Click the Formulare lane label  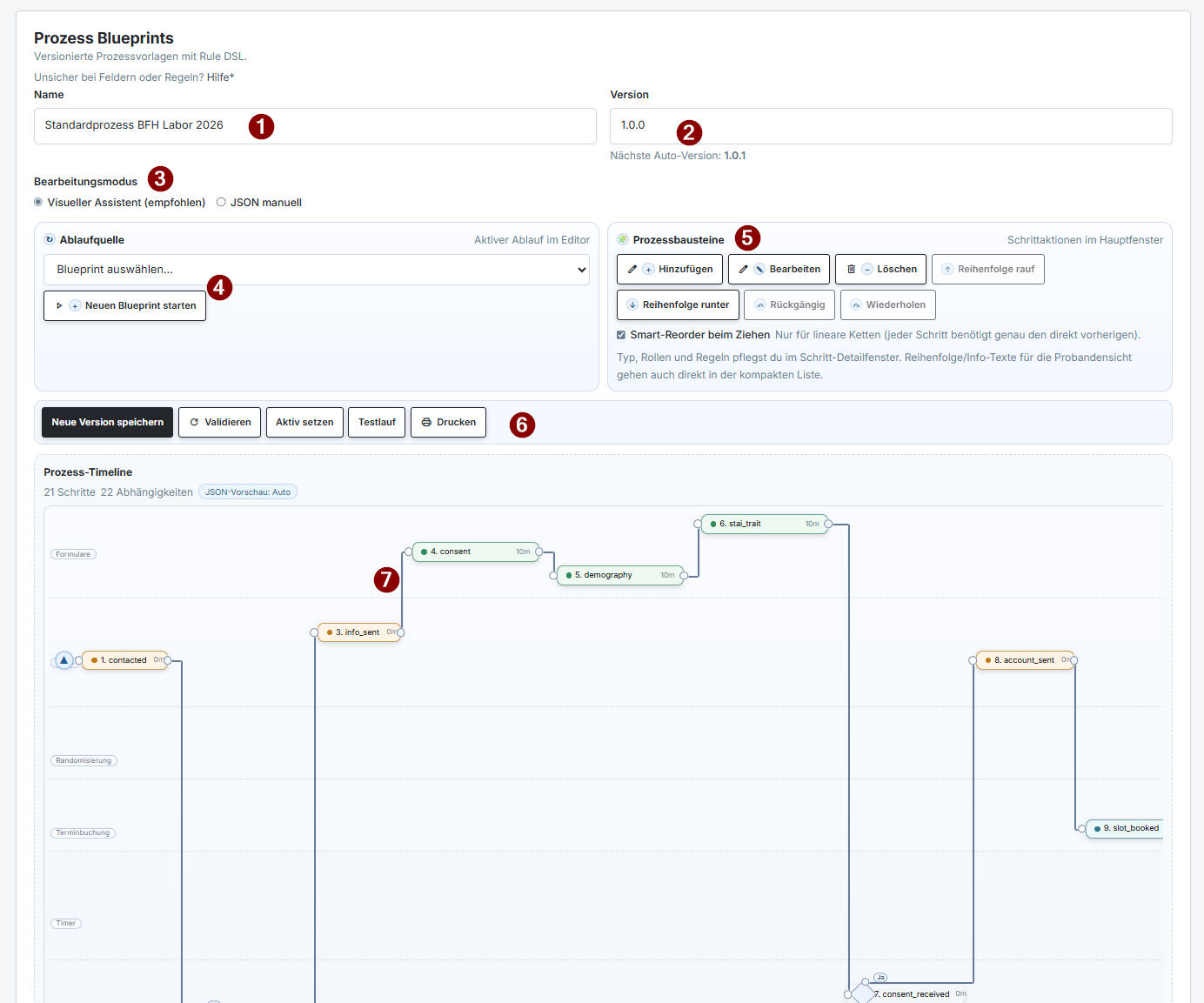[x=73, y=554]
